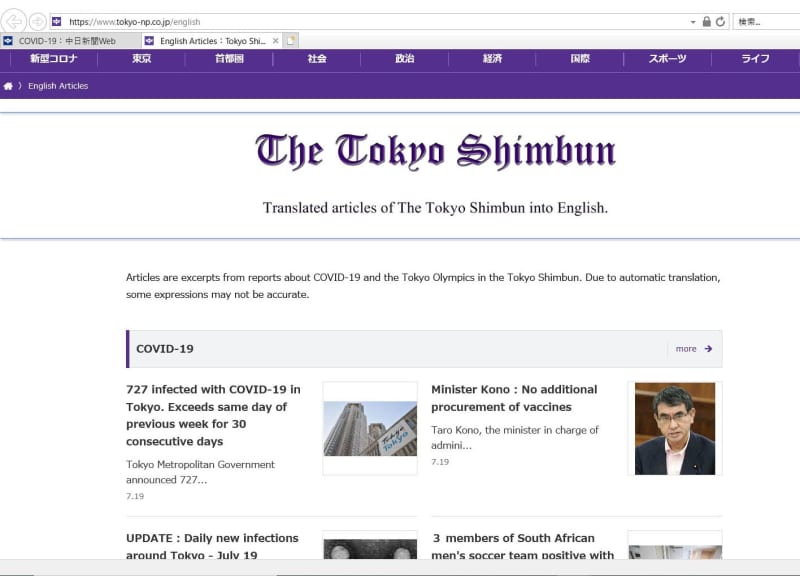Open the ライフ menu

coord(756,59)
